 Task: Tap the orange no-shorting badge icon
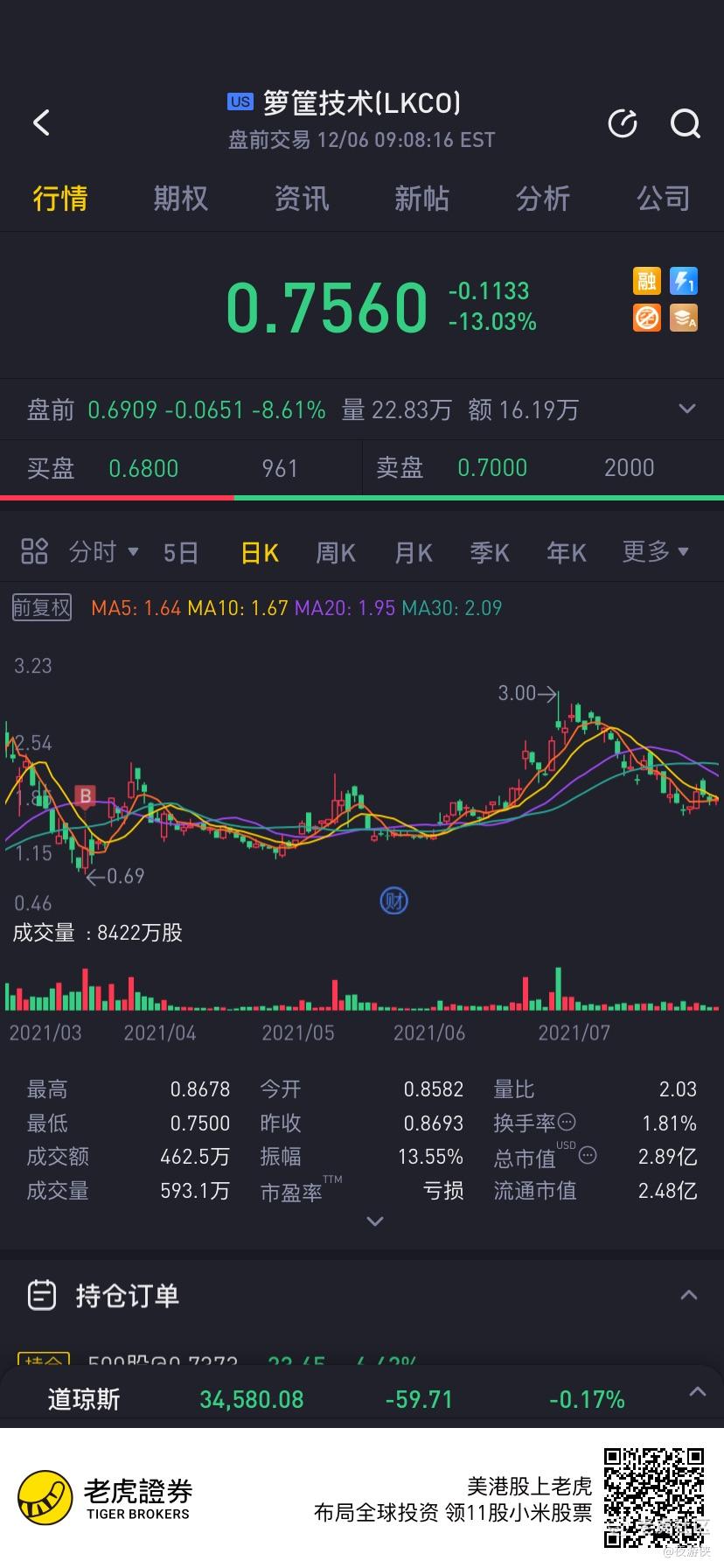pyautogui.click(x=647, y=318)
